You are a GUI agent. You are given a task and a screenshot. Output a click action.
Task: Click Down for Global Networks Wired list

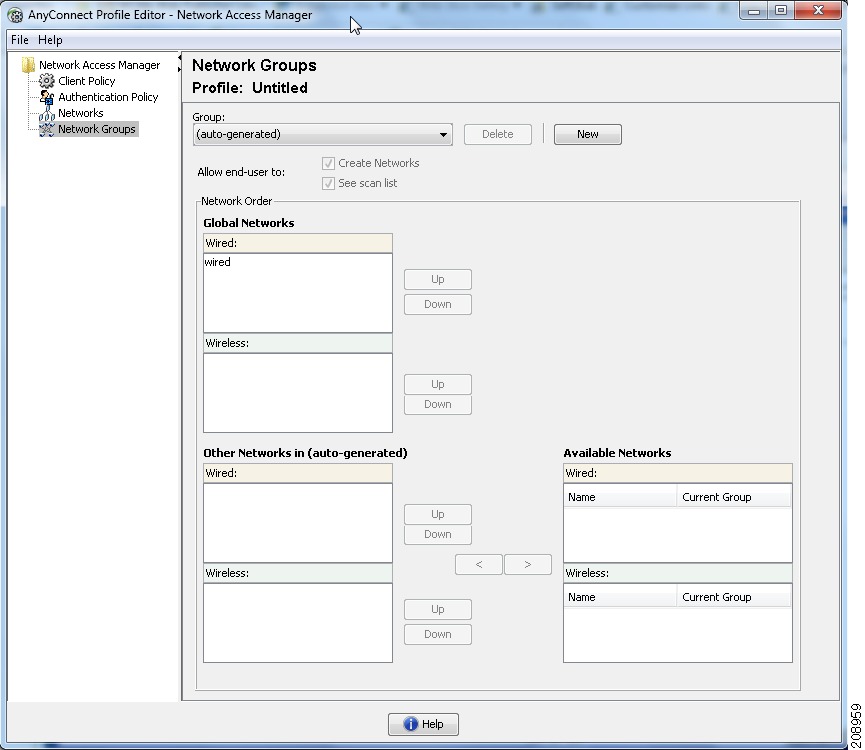(437, 304)
